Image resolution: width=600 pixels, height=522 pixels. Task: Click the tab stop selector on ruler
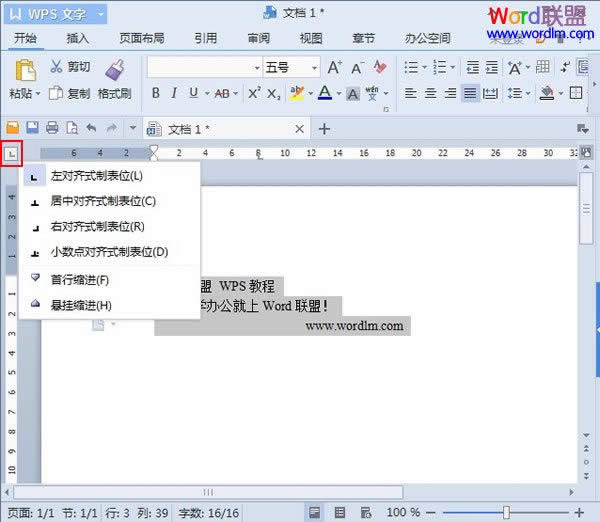pyautogui.click(x=12, y=154)
